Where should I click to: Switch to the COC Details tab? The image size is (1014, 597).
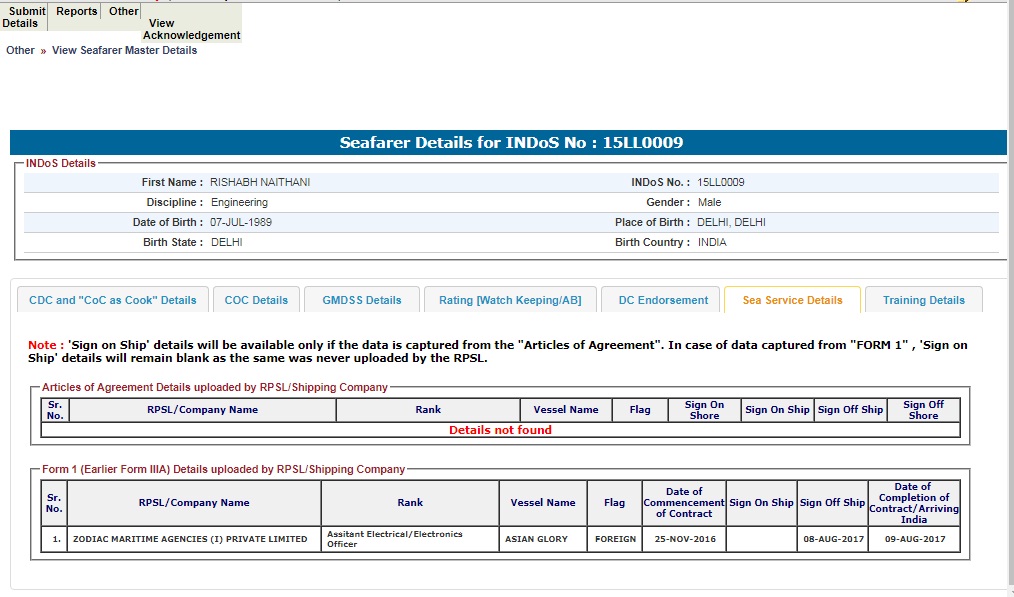click(x=256, y=300)
